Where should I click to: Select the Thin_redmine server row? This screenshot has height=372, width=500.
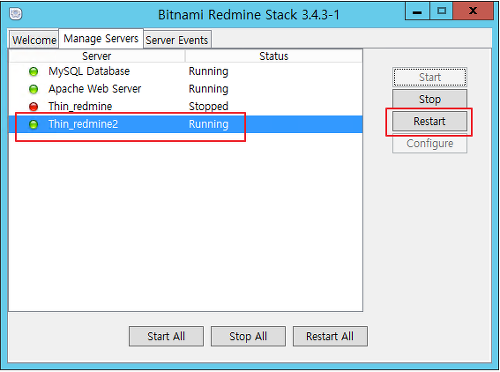[186, 107]
